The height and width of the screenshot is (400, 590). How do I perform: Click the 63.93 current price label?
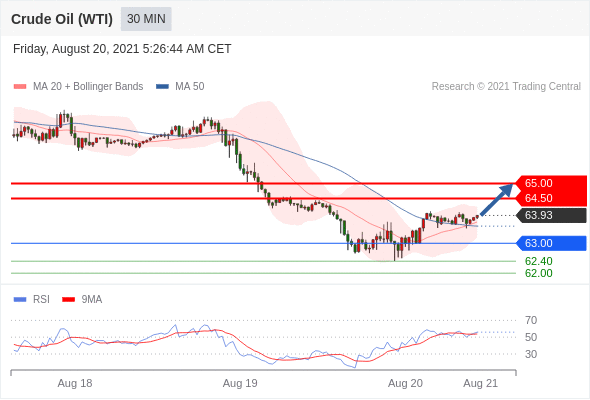click(551, 215)
